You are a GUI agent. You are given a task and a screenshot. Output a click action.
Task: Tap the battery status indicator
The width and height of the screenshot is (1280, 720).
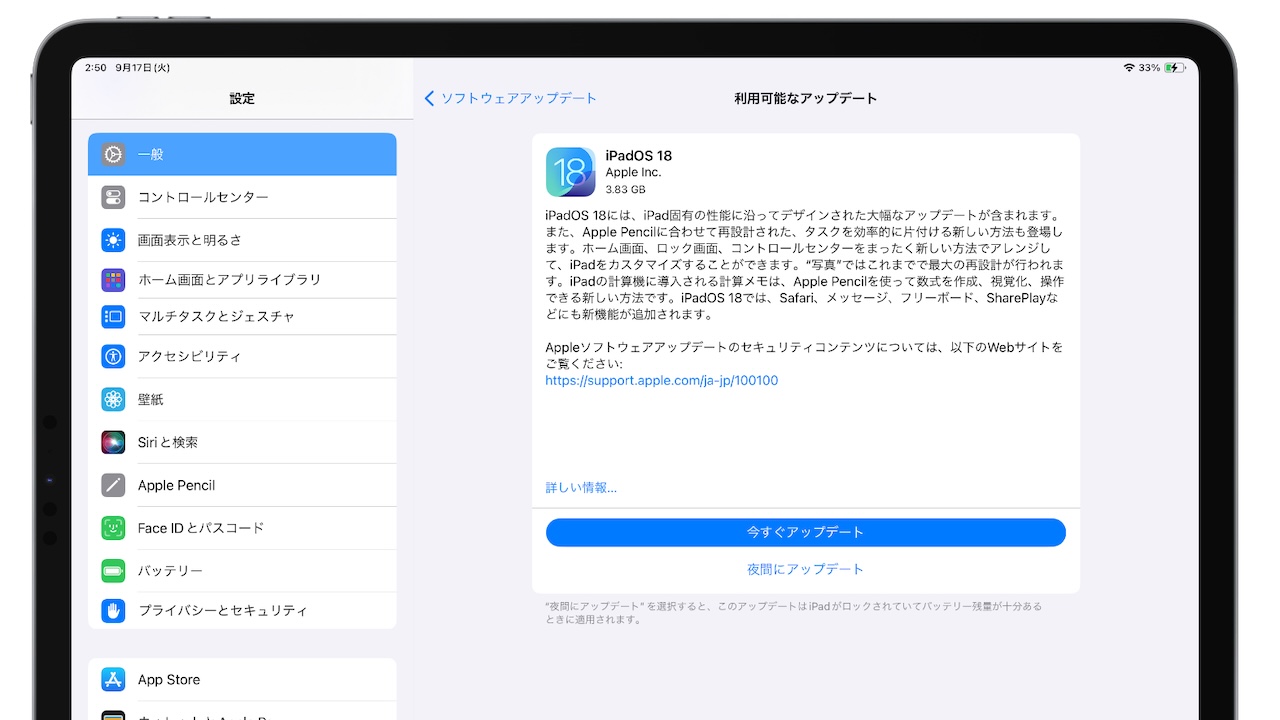[1174, 68]
